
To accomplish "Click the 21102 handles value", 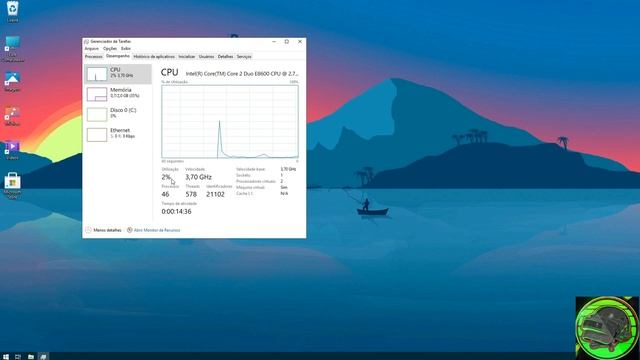I will pyautogui.click(x=216, y=194).
